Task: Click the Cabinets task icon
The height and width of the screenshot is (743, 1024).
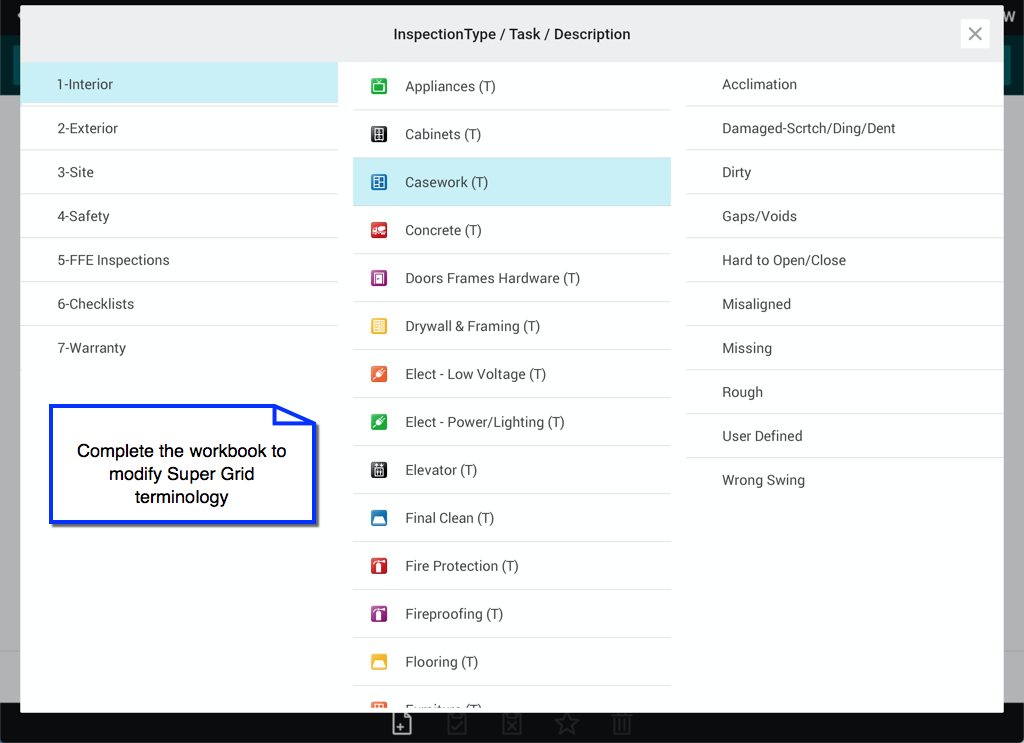Action: pyautogui.click(x=379, y=134)
